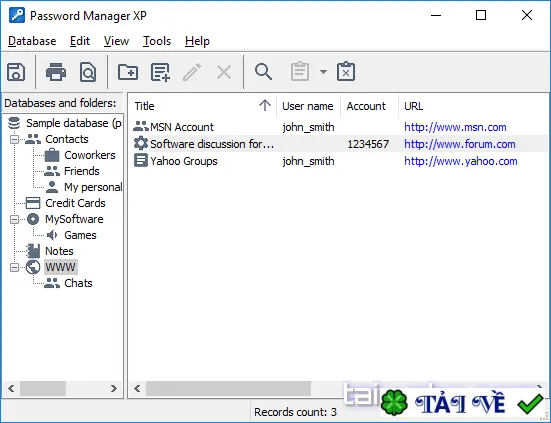This screenshot has height=423, width=551.
Task: Select the Credit Cards folder
Action: pyautogui.click(x=75, y=203)
